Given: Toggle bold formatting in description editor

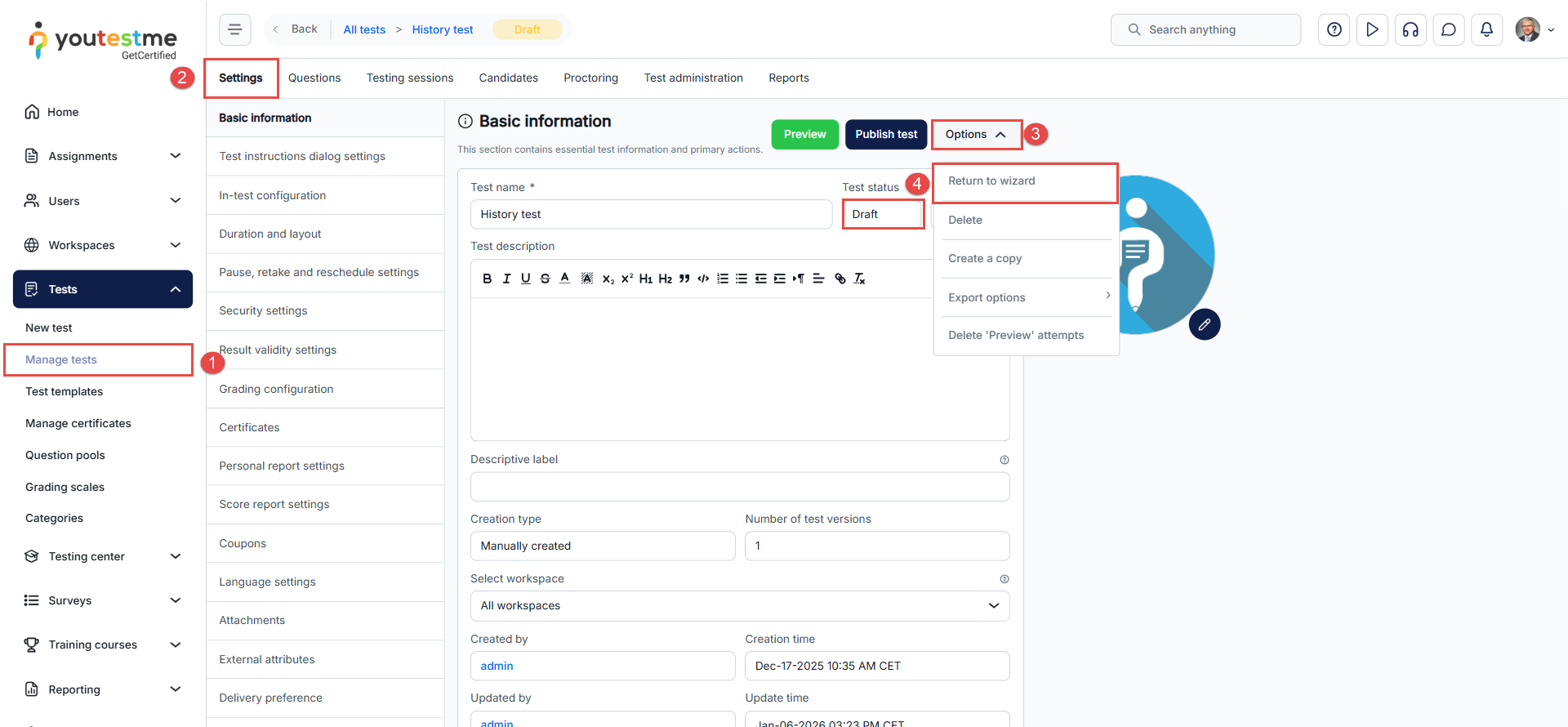Looking at the screenshot, I should tap(487, 279).
